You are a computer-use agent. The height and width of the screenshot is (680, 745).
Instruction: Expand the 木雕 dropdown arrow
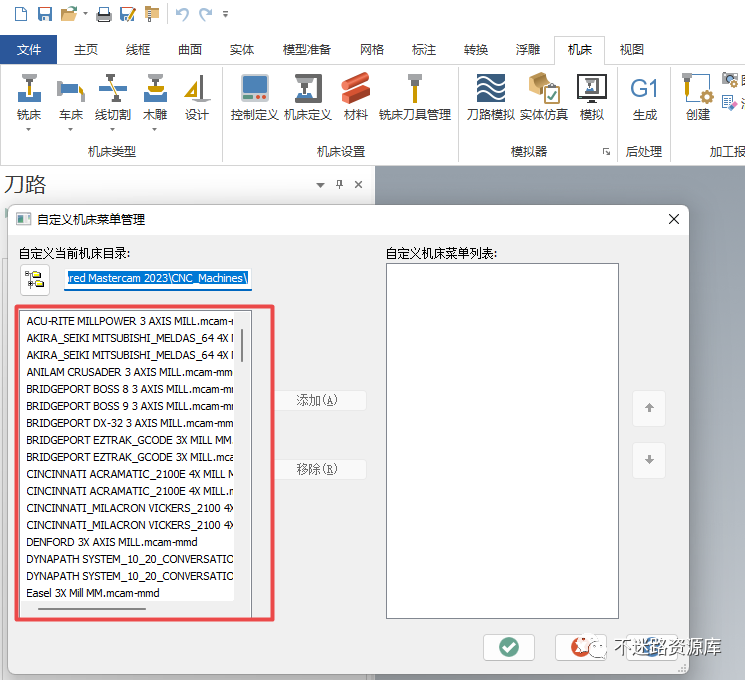tap(154, 129)
